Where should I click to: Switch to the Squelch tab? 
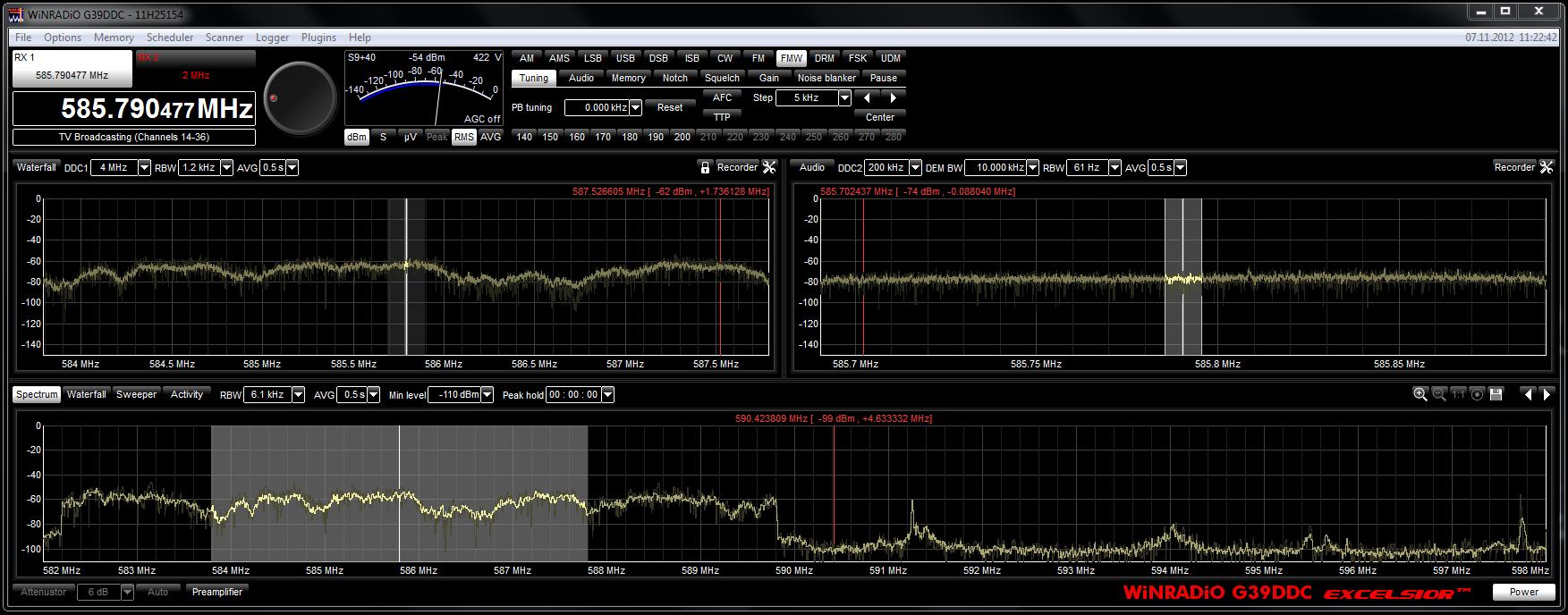(x=722, y=78)
